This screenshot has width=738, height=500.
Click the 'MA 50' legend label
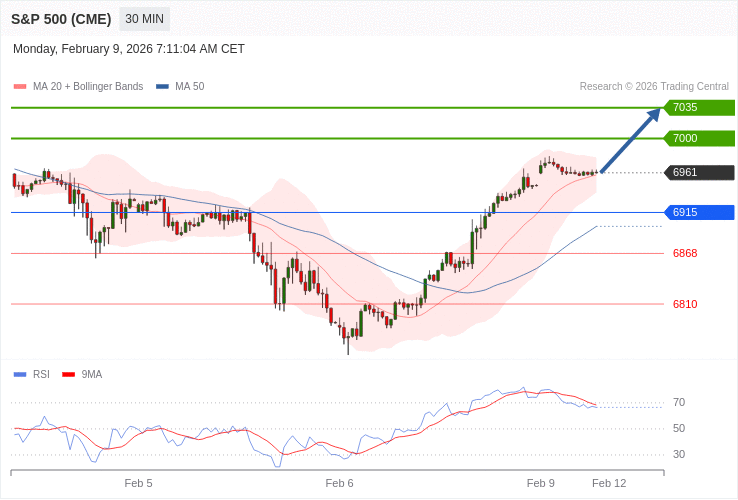(x=190, y=87)
